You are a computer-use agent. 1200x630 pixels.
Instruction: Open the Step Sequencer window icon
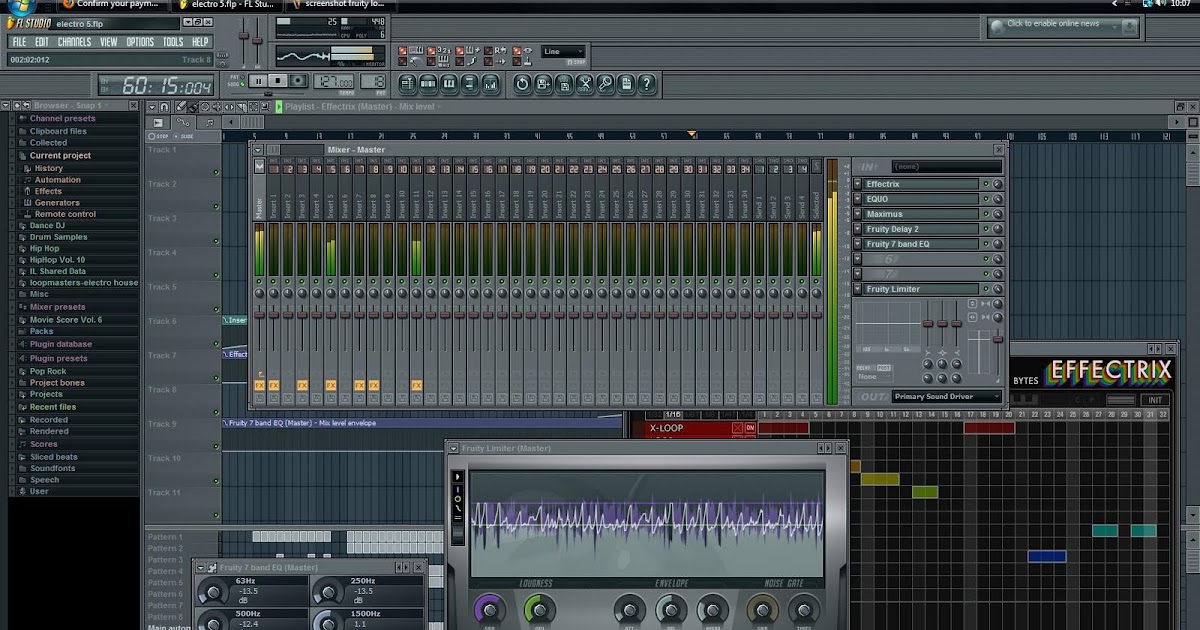(428, 84)
